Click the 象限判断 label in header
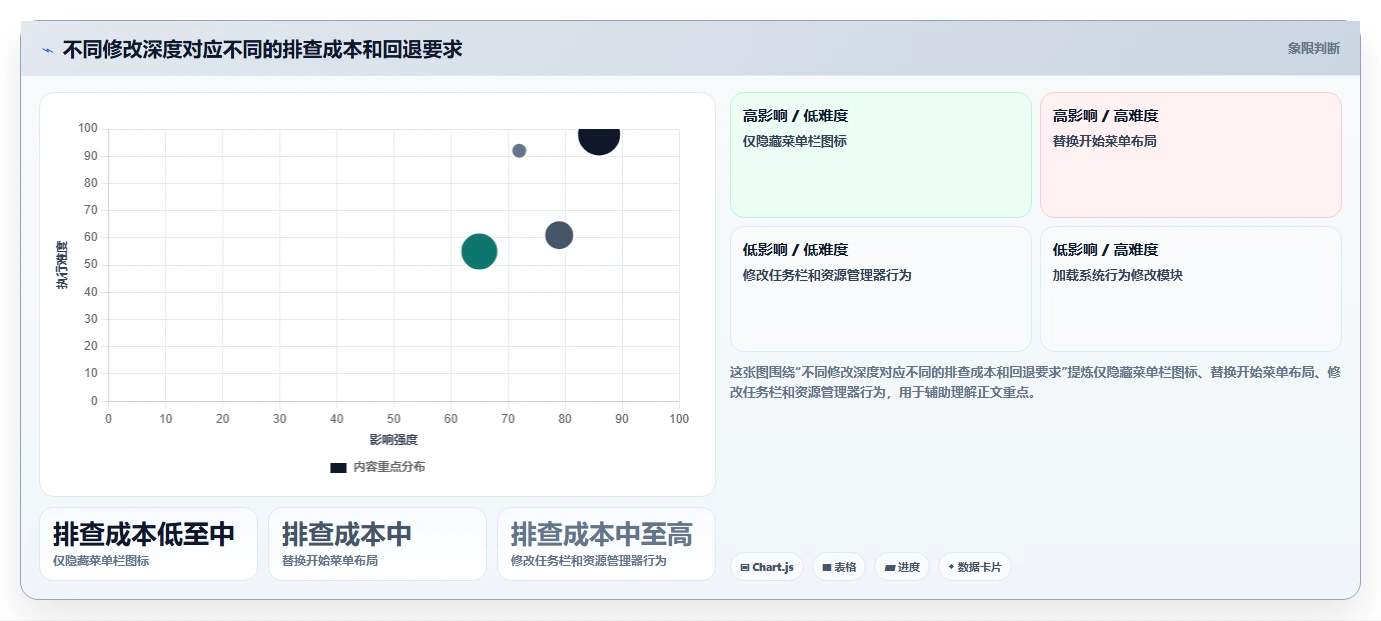The height and width of the screenshot is (621, 1381). click(x=1313, y=48)
